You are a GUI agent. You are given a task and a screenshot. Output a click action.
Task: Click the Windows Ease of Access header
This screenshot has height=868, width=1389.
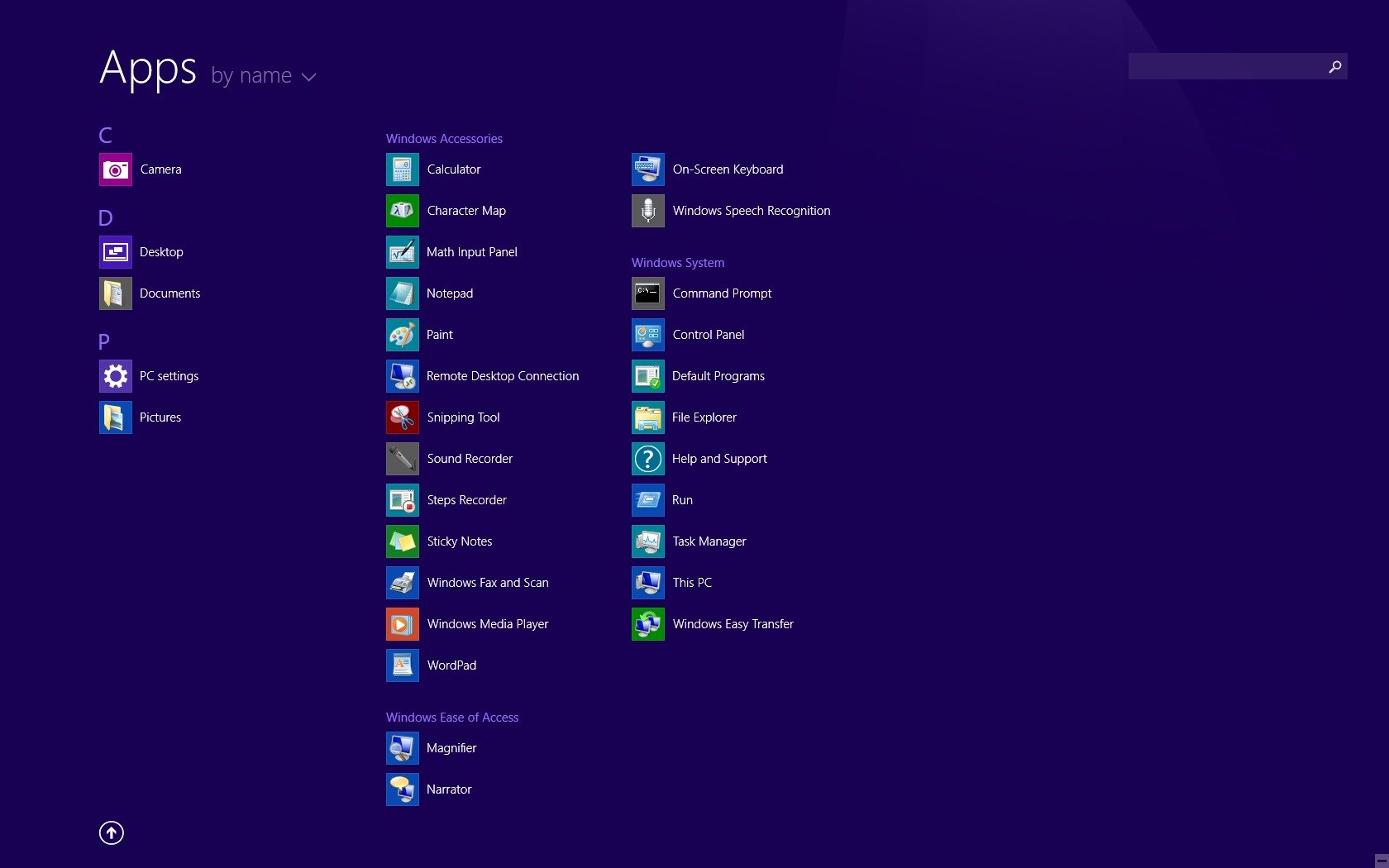point(451,718)
